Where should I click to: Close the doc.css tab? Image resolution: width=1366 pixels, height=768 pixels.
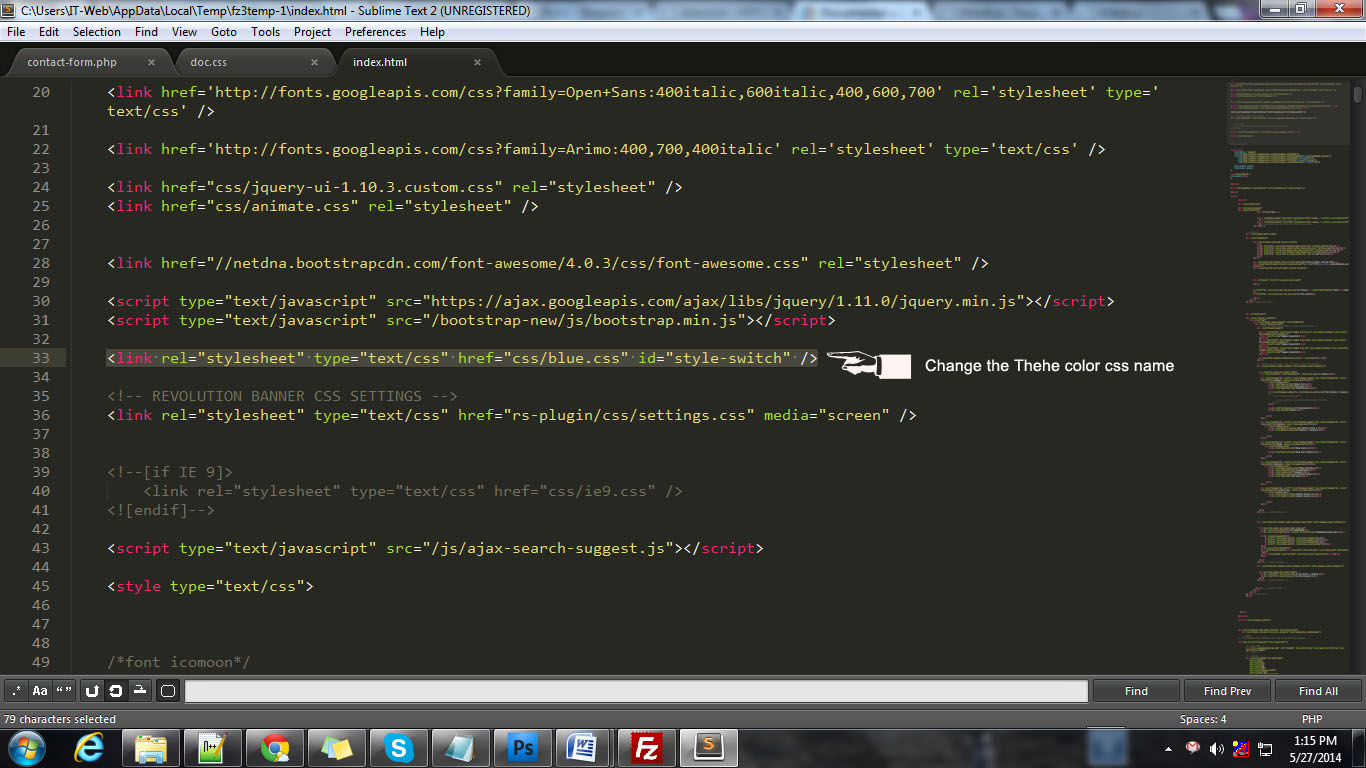[x=314, y=62]
